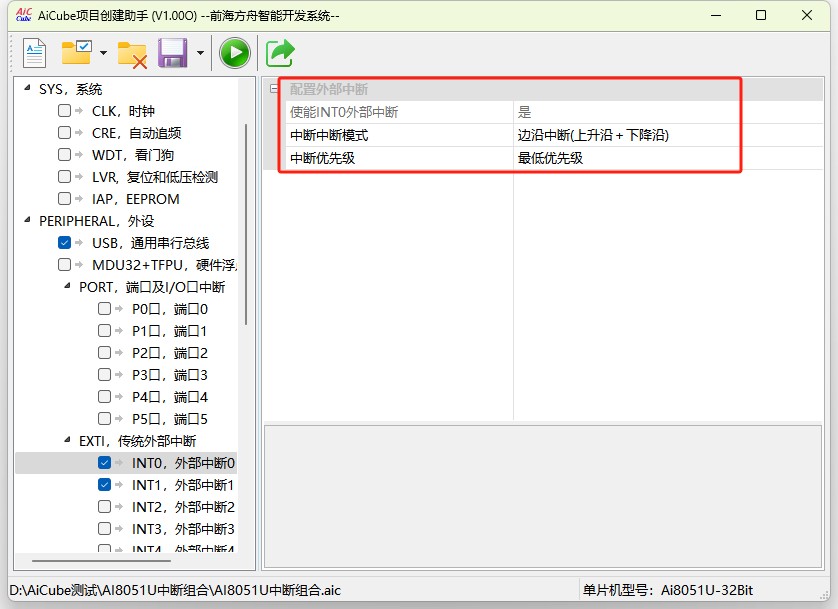Viewport: 838px width, 609px height.
Task: Check the INT2 外部中断2 checkbox
Action: coord(104,506)
